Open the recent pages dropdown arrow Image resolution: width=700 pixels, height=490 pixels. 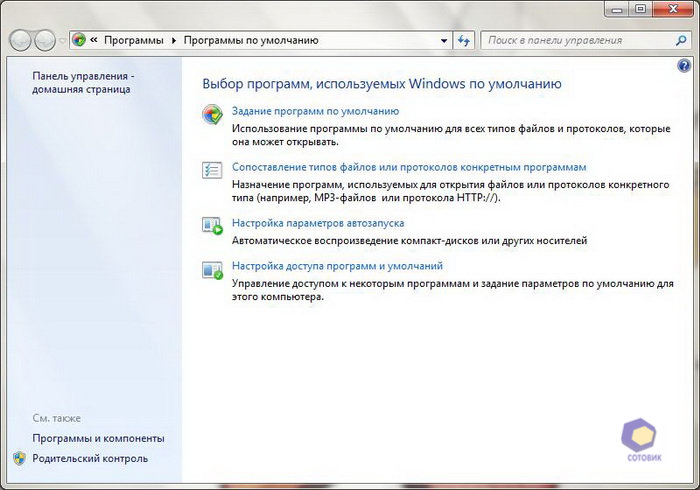tap(63, 41)
